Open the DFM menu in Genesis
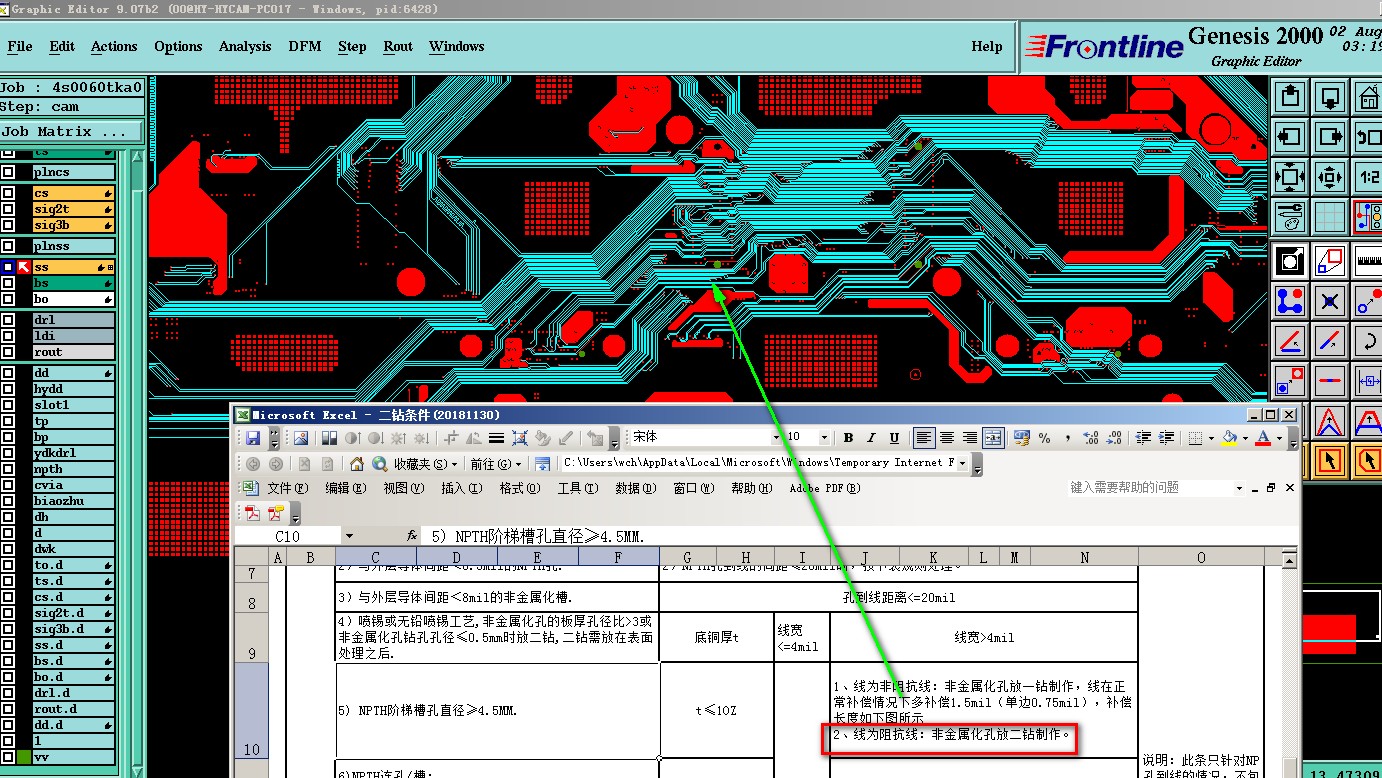Screen dimensions: 1382x778 [305, 46]
